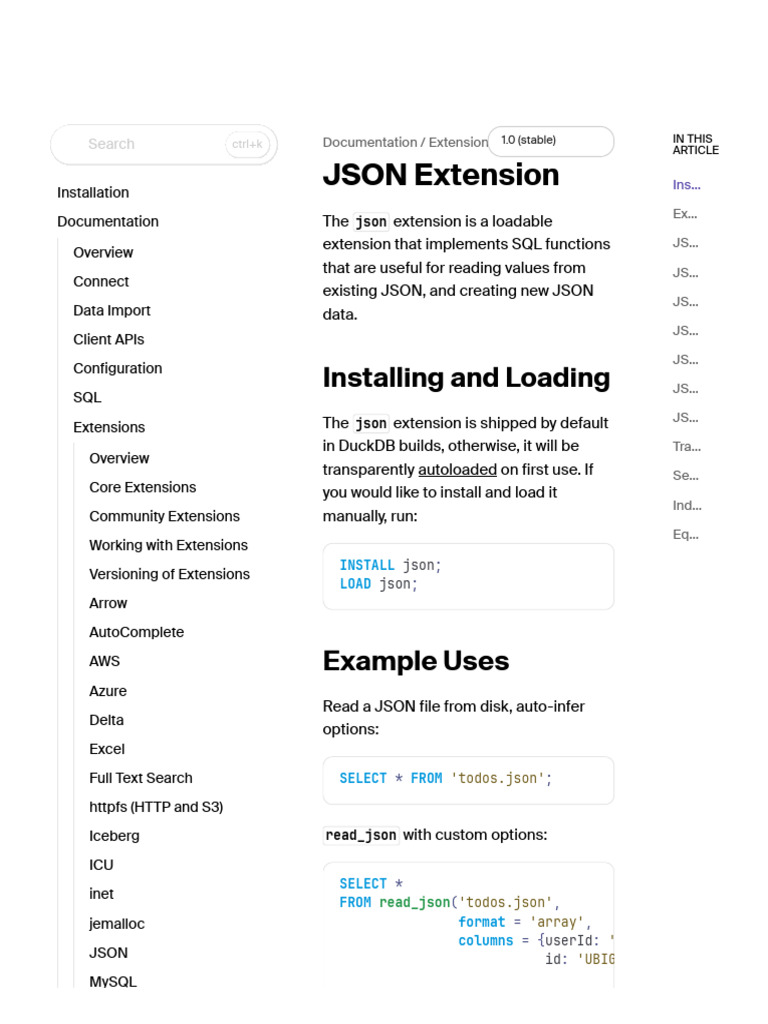Screen dimensions: 768x1024
Task: Go to Community Extensions page
Action: tap(164, 516)
